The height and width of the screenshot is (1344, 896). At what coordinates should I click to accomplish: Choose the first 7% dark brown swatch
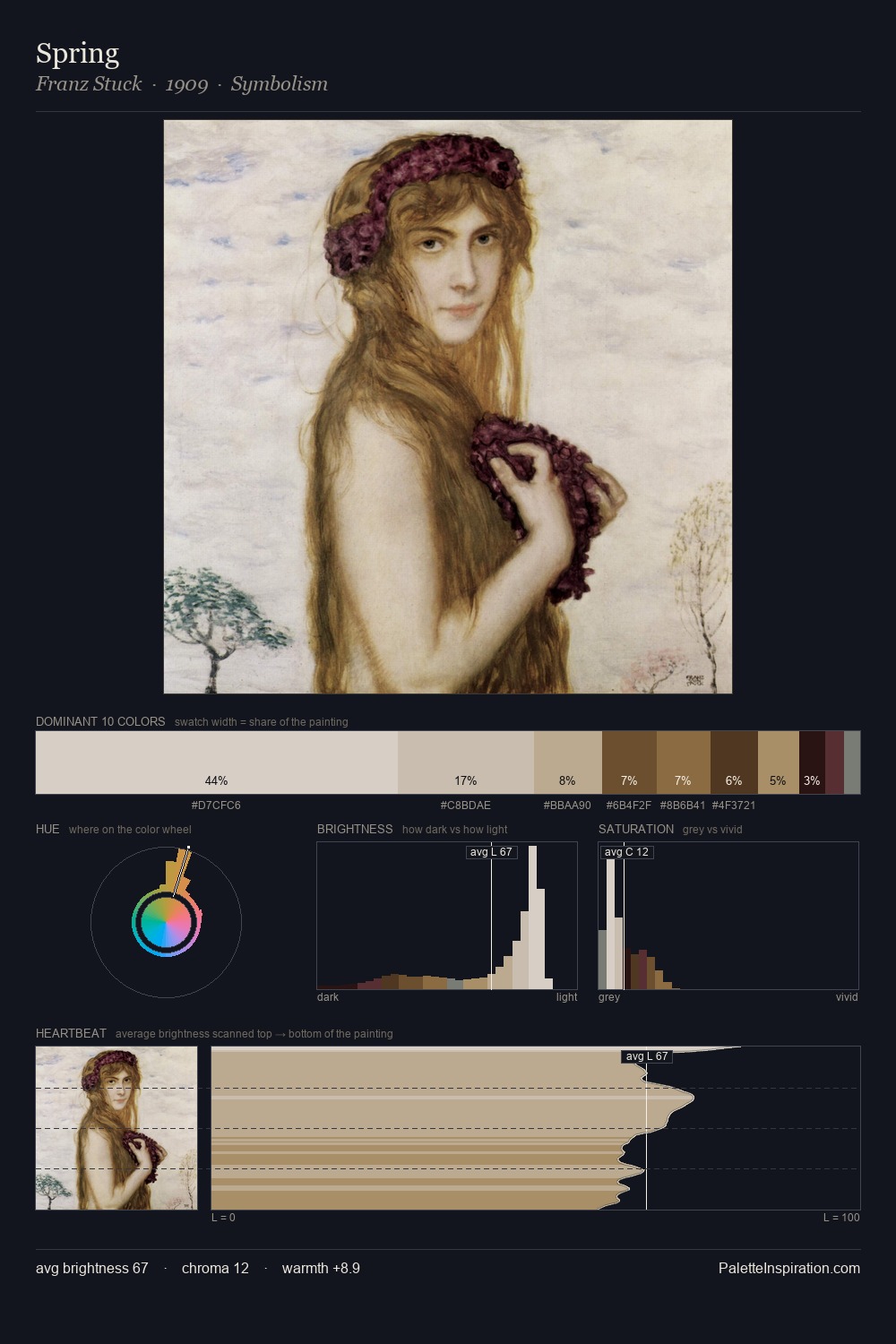click(629, 762)
